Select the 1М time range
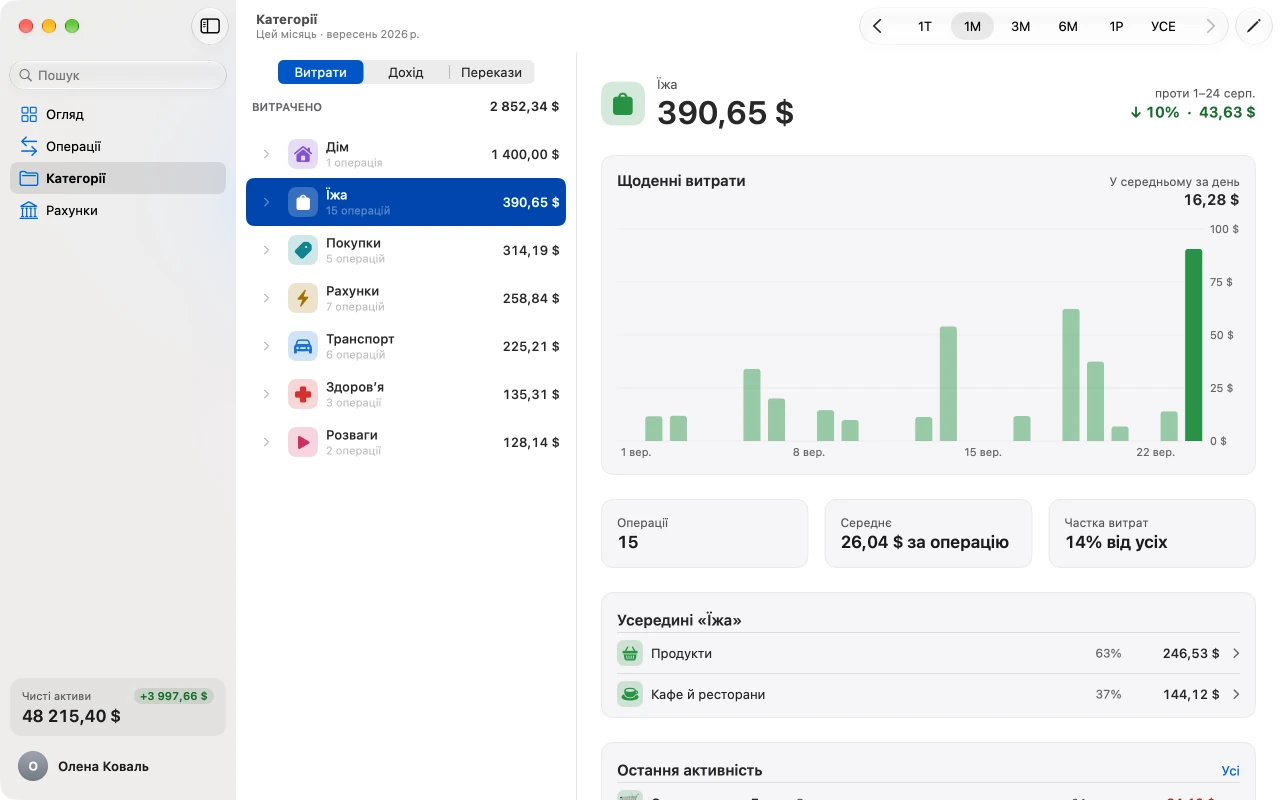The height and width of the screenshot is (800, 1280). 972,26
